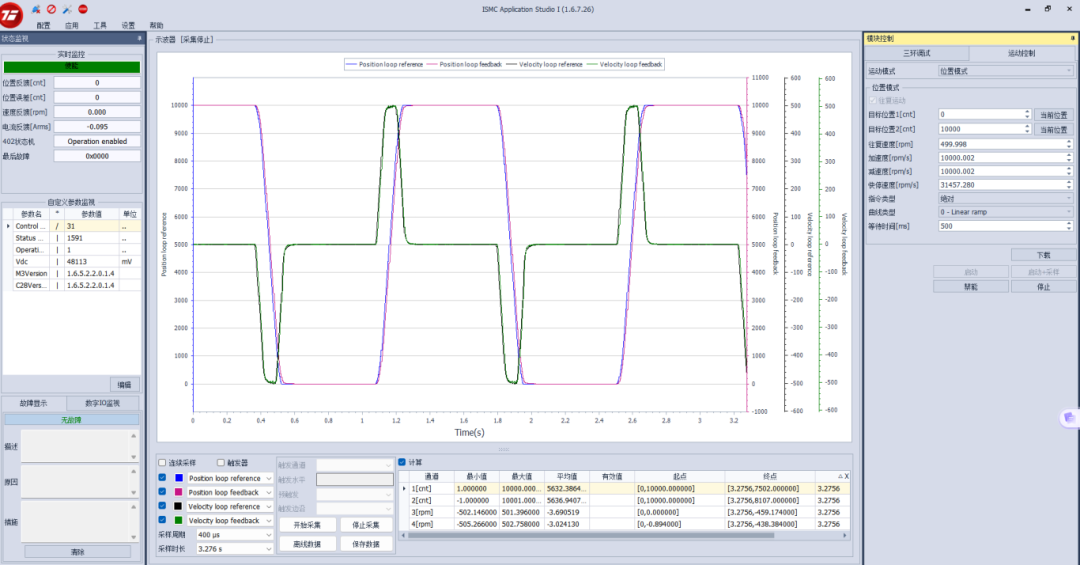Click the magenta color swatch for channel two
Screen dimensions: 1080x565
pos(179,492)
